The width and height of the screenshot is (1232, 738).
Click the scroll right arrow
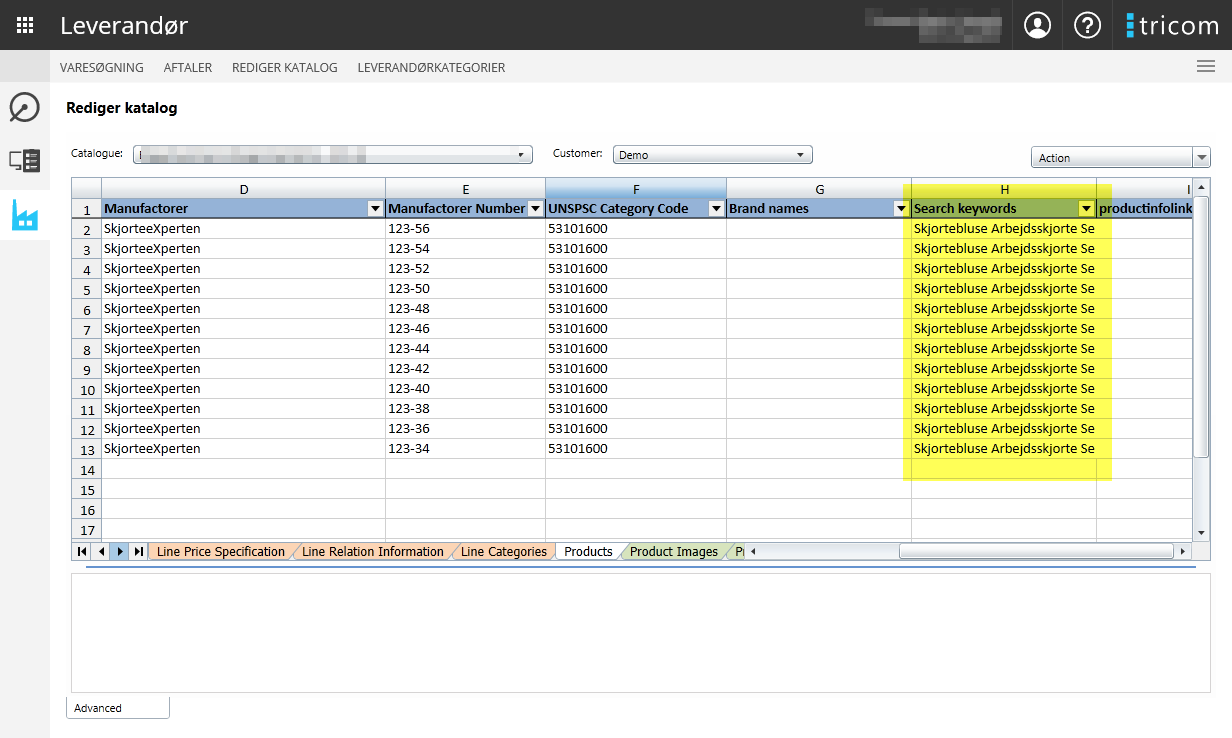point(1183,551)
